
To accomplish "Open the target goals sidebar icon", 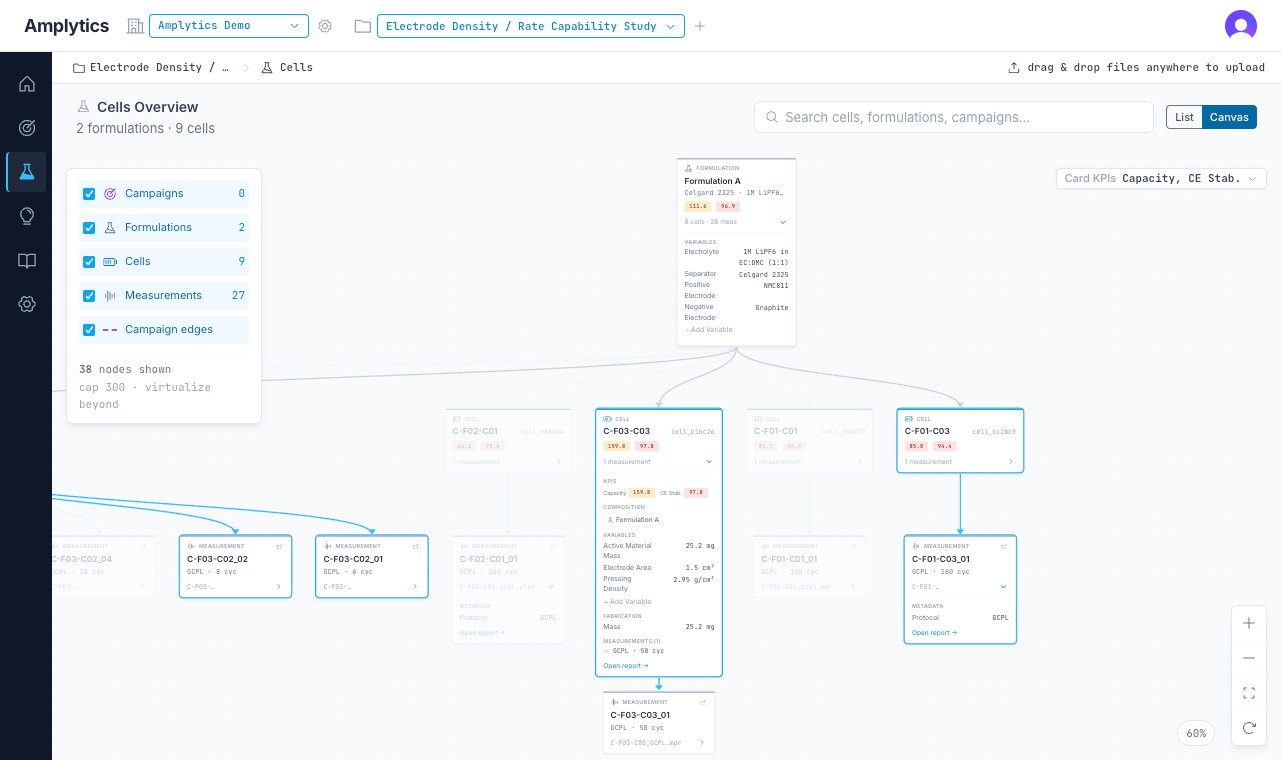I will pos(27,128).
